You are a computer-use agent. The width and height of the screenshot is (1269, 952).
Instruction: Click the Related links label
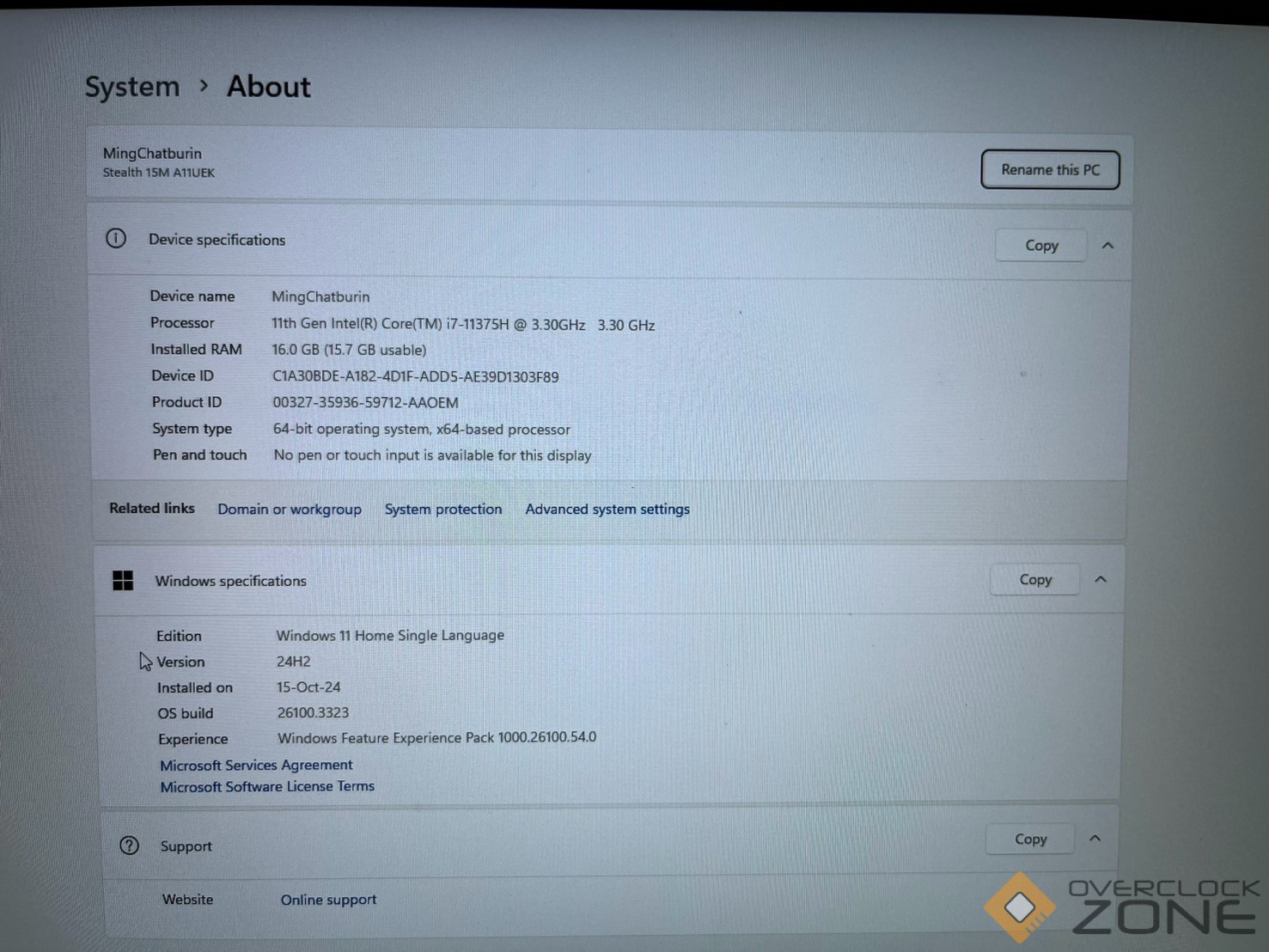[x=152, y=509]
